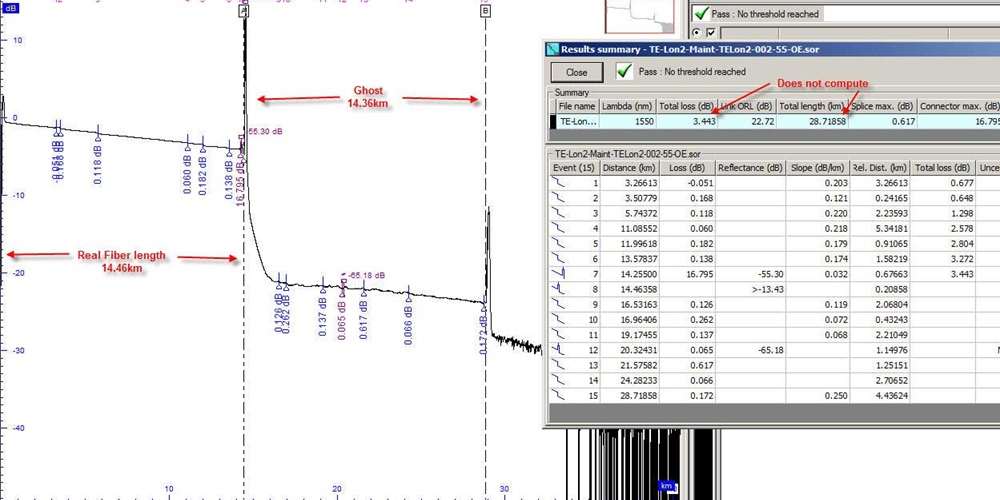
Task: Click rel. dist. 5.34181 in event 4 row
Action: 879,228
